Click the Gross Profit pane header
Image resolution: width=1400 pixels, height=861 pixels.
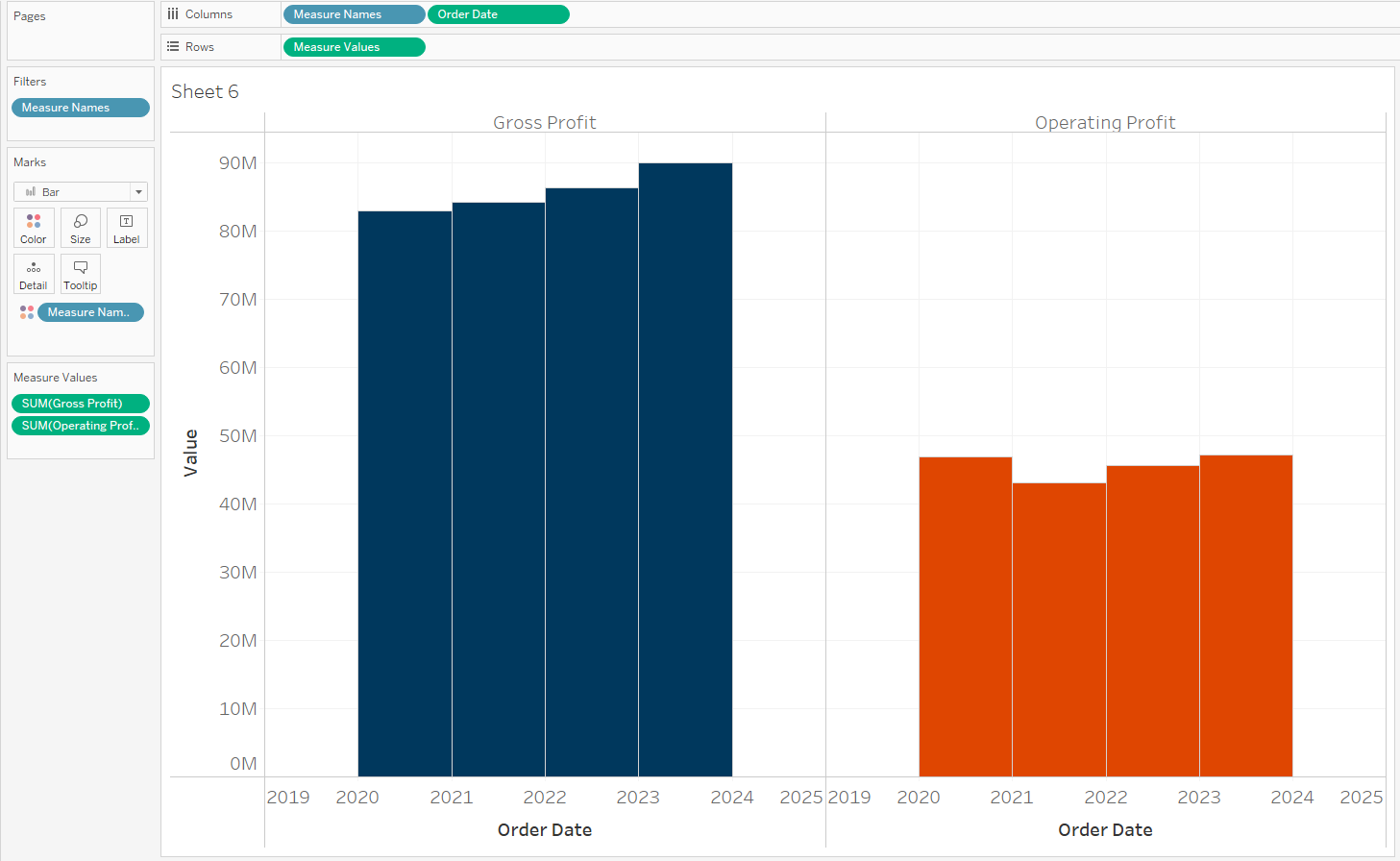point(544,122)
